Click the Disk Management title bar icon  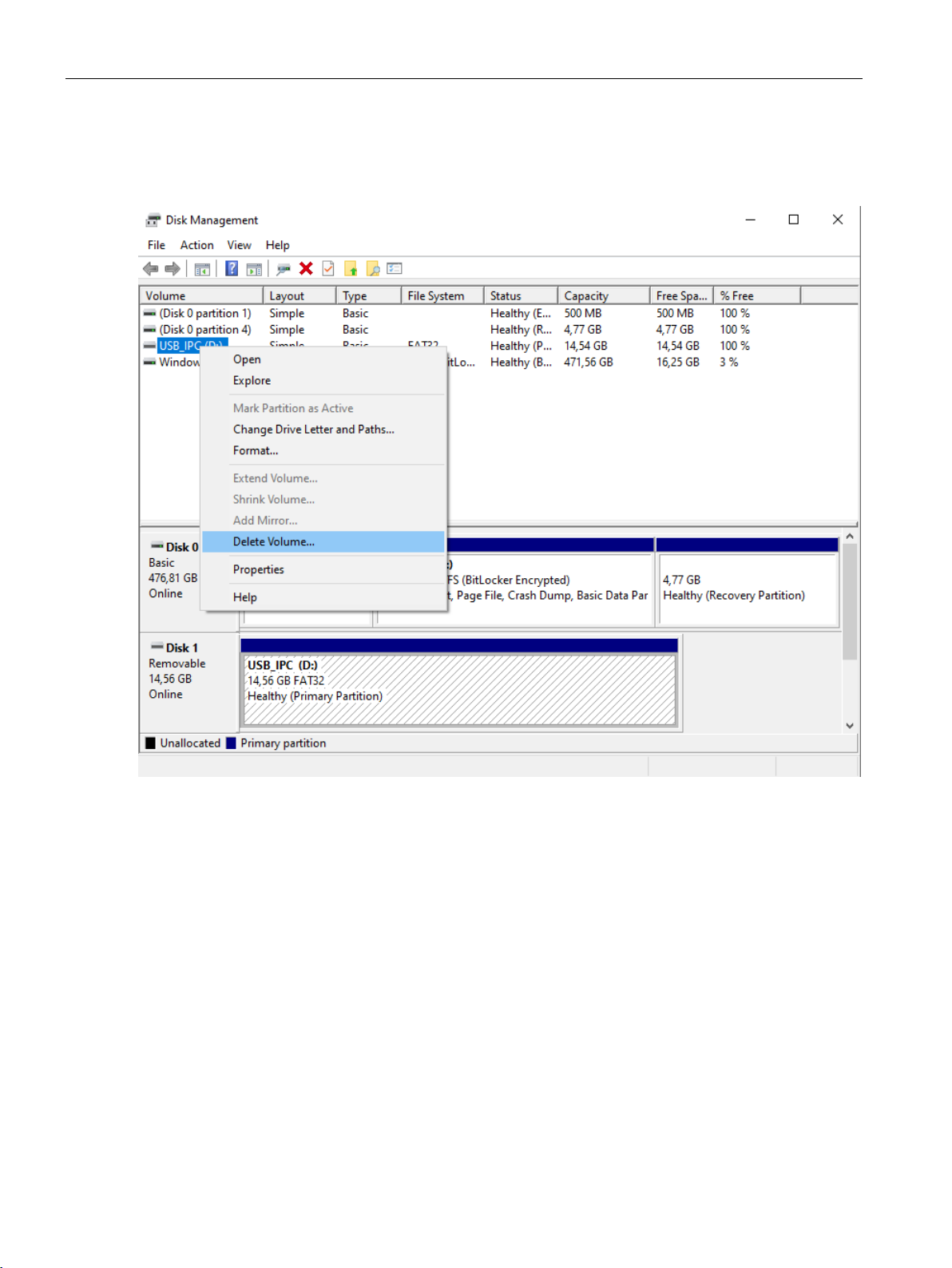click(x=153, y=220)
